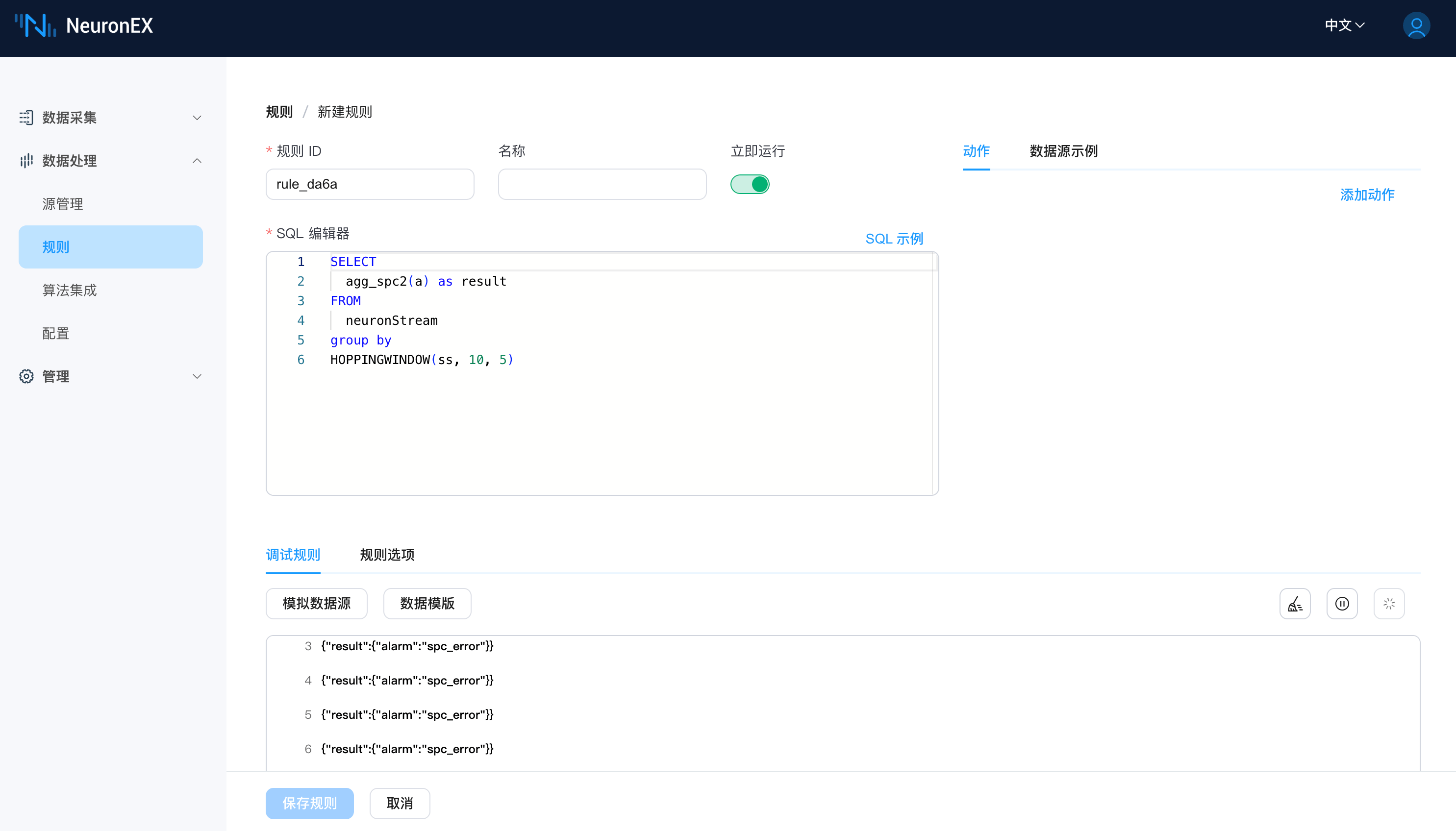Expand the 数据采集 menu chevron
The height and width of the screenshot is (831, 1456).
(x=197, y=118)
